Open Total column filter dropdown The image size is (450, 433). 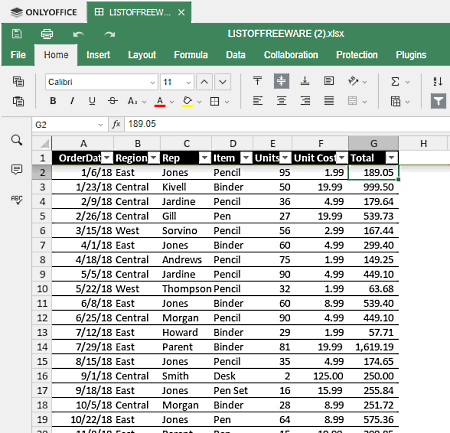[x=392, y=158]
